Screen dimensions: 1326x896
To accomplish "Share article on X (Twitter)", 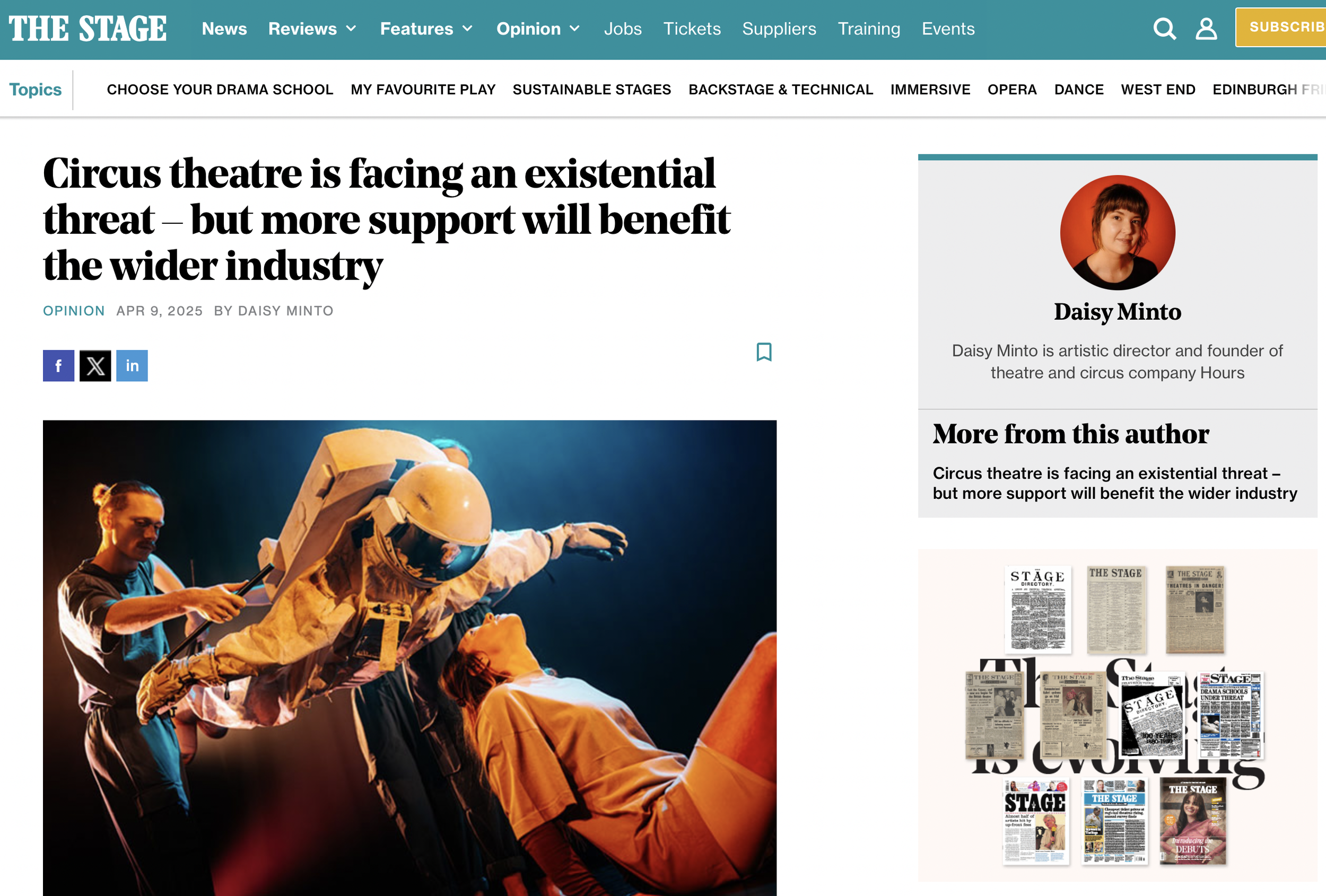I will click(x=95, y=366).
